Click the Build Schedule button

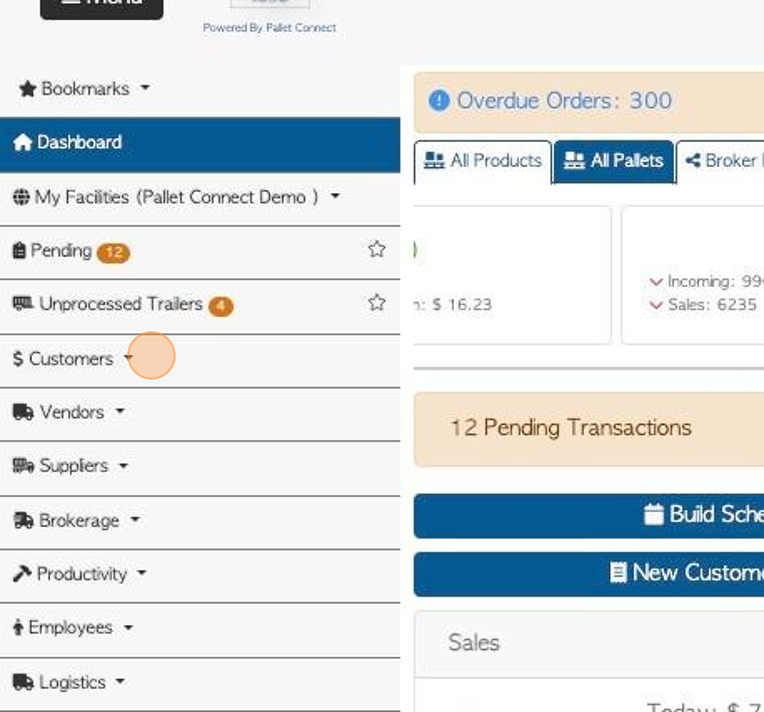pyautogui.click(x=700, y=515)
